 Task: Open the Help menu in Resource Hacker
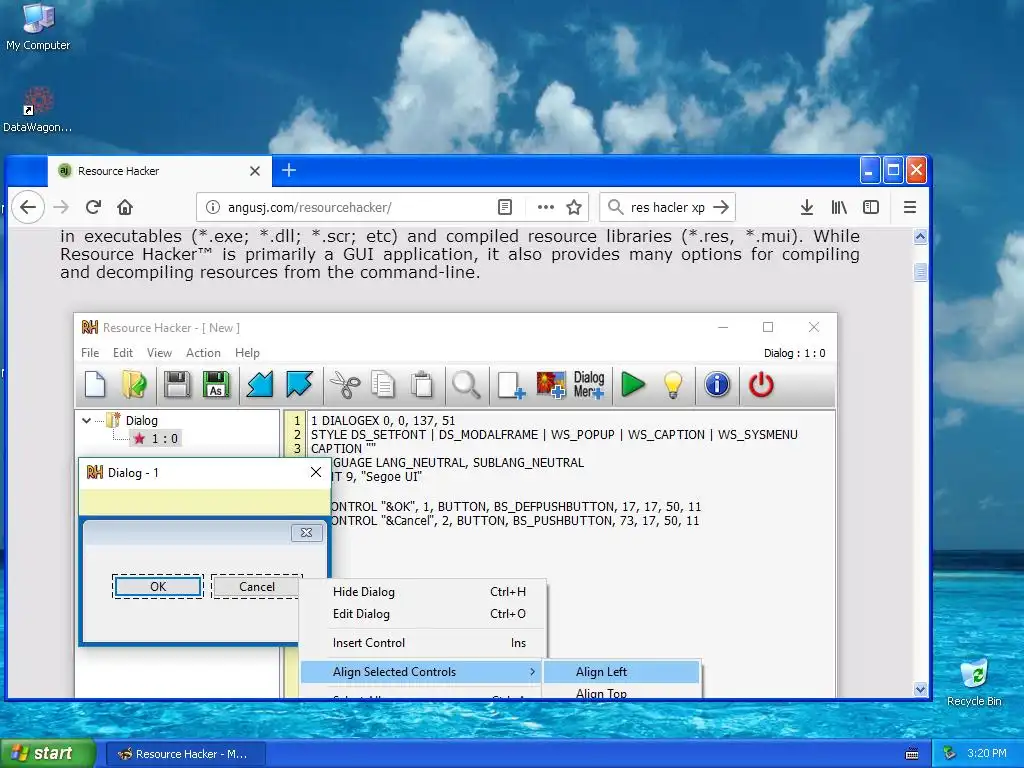click(248, 353)
